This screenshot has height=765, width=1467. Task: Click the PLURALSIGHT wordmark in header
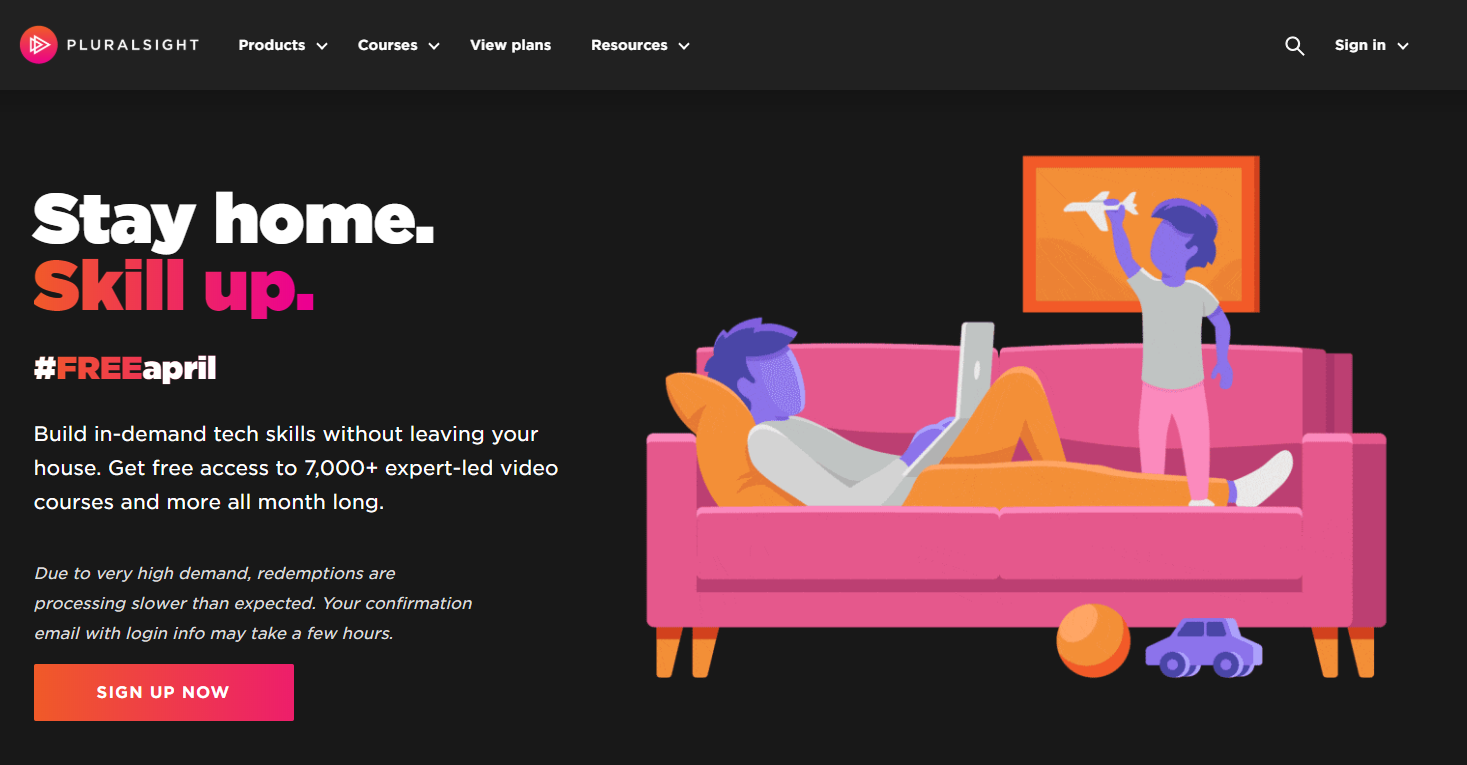(133, 45)
